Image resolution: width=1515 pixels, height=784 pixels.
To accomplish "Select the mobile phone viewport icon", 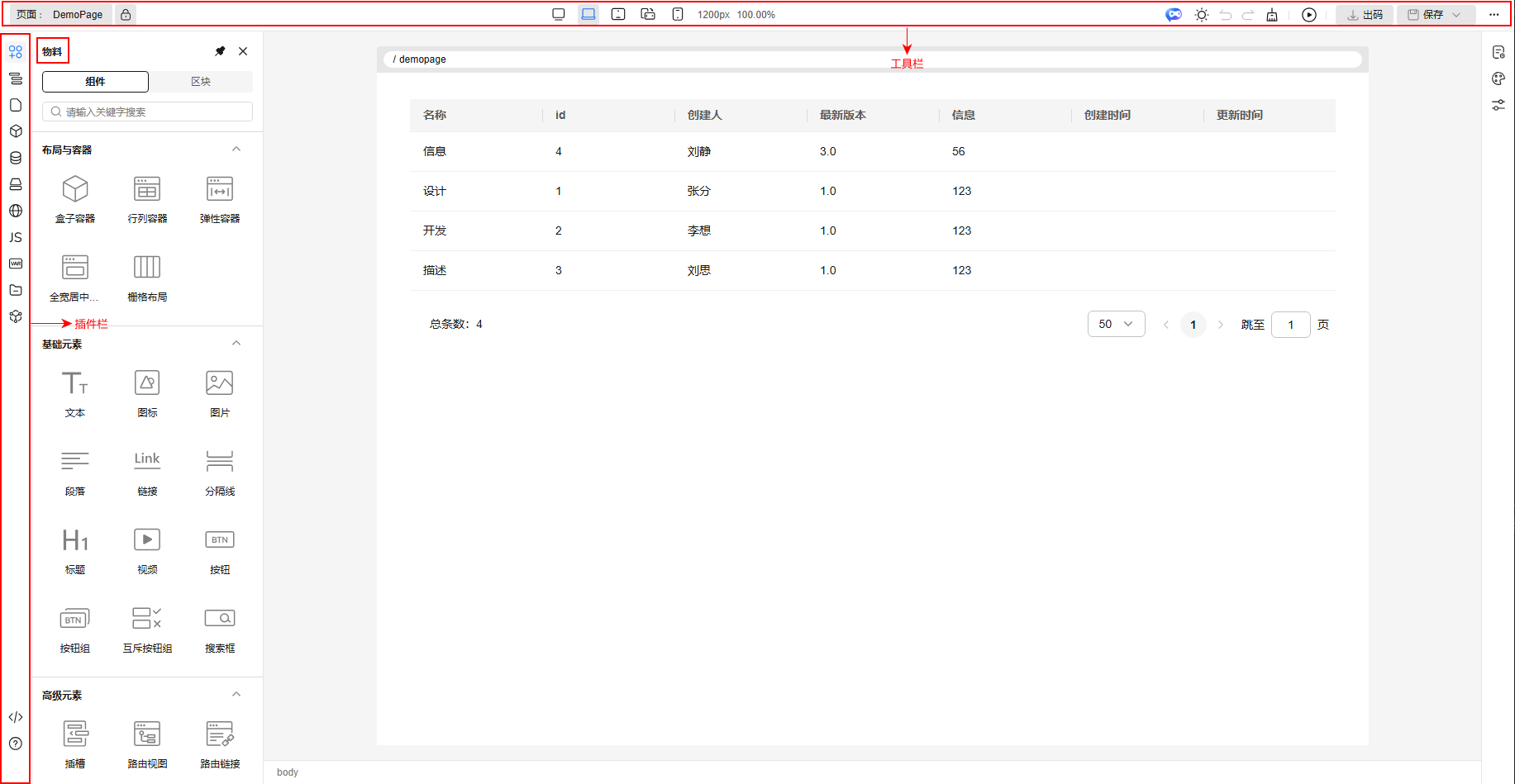I will pyautogui.click(x=678, y=15).
